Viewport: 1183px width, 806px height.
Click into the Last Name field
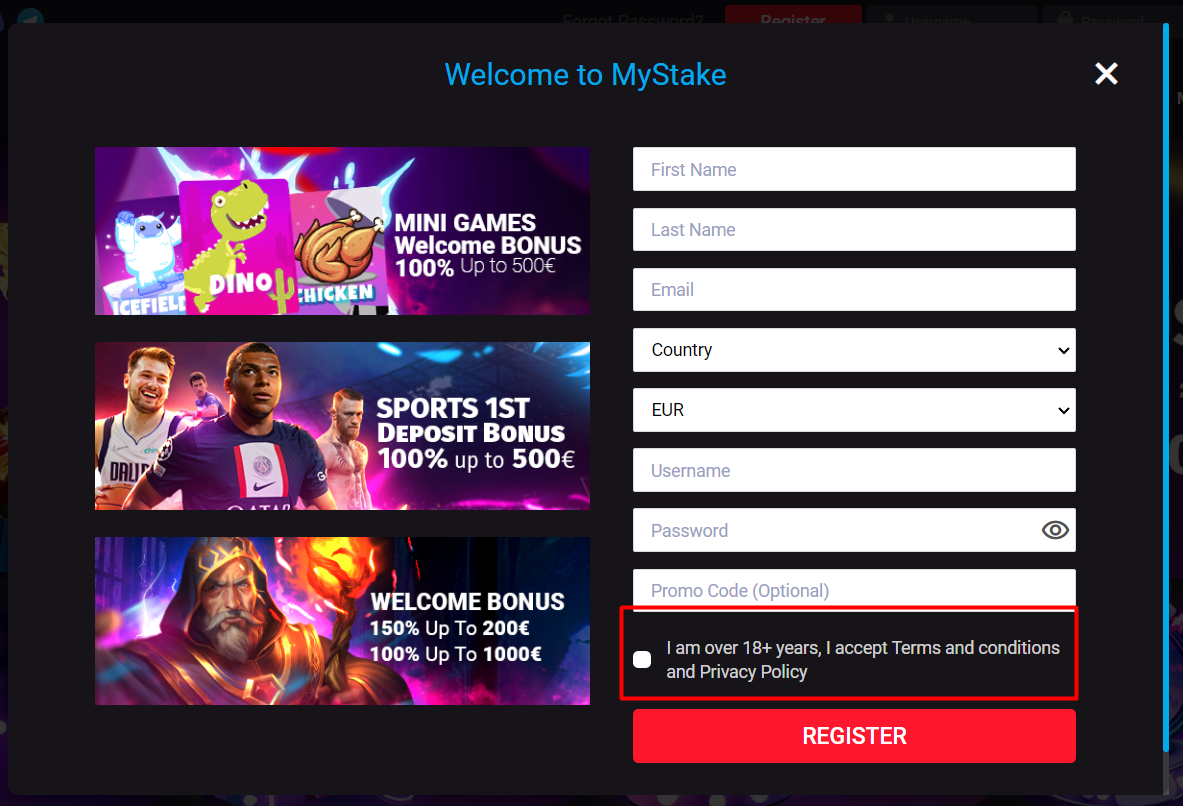pos(854,229)
